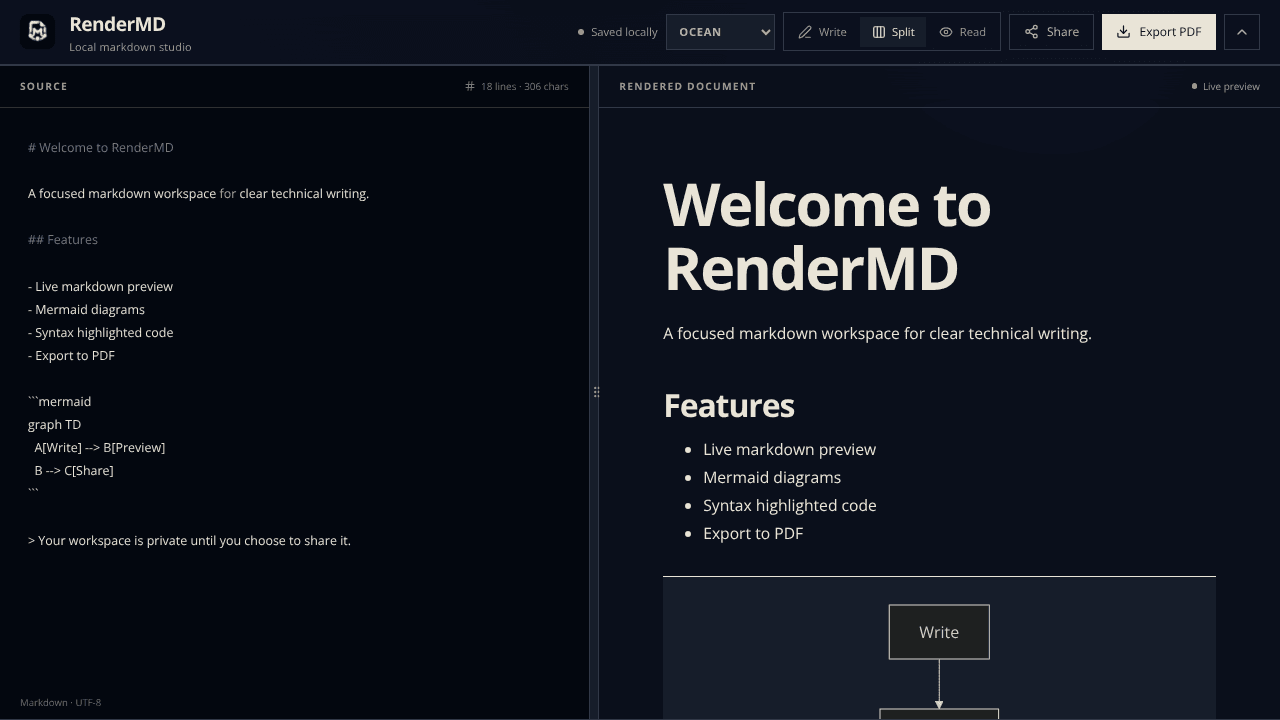Click the SOURCE panel header label
The width and height of the screenshot is (1280, 720).
tap(44, 86)
